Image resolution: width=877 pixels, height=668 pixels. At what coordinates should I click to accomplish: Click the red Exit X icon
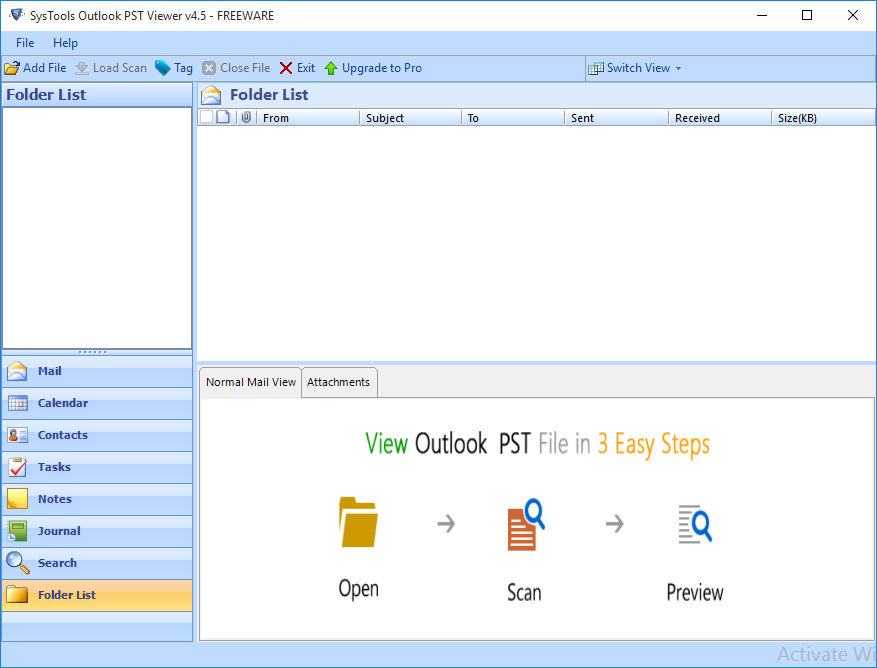tap(286, 68)
